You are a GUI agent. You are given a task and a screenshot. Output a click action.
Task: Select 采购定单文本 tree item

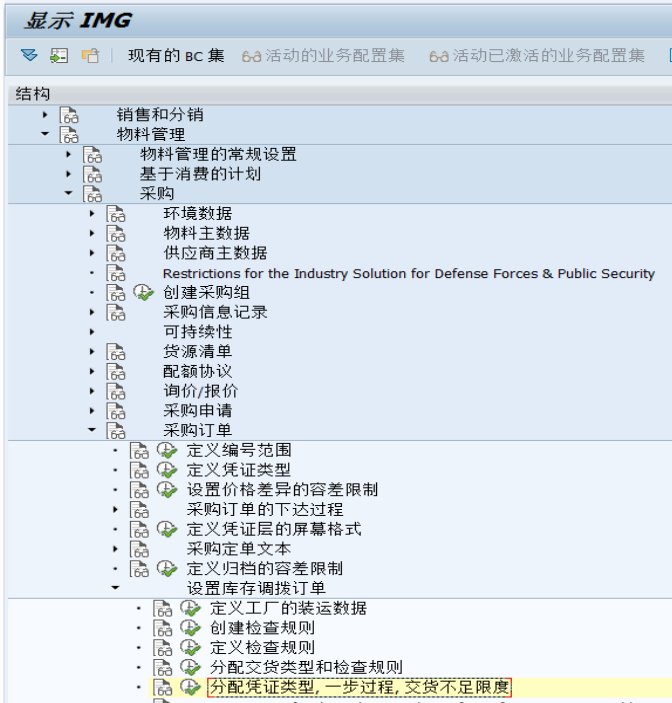pos(238,549)
